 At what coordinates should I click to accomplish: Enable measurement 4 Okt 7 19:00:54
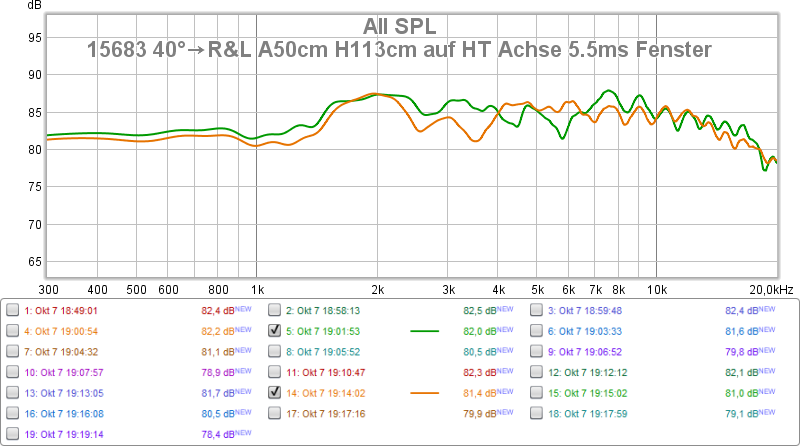13,330
